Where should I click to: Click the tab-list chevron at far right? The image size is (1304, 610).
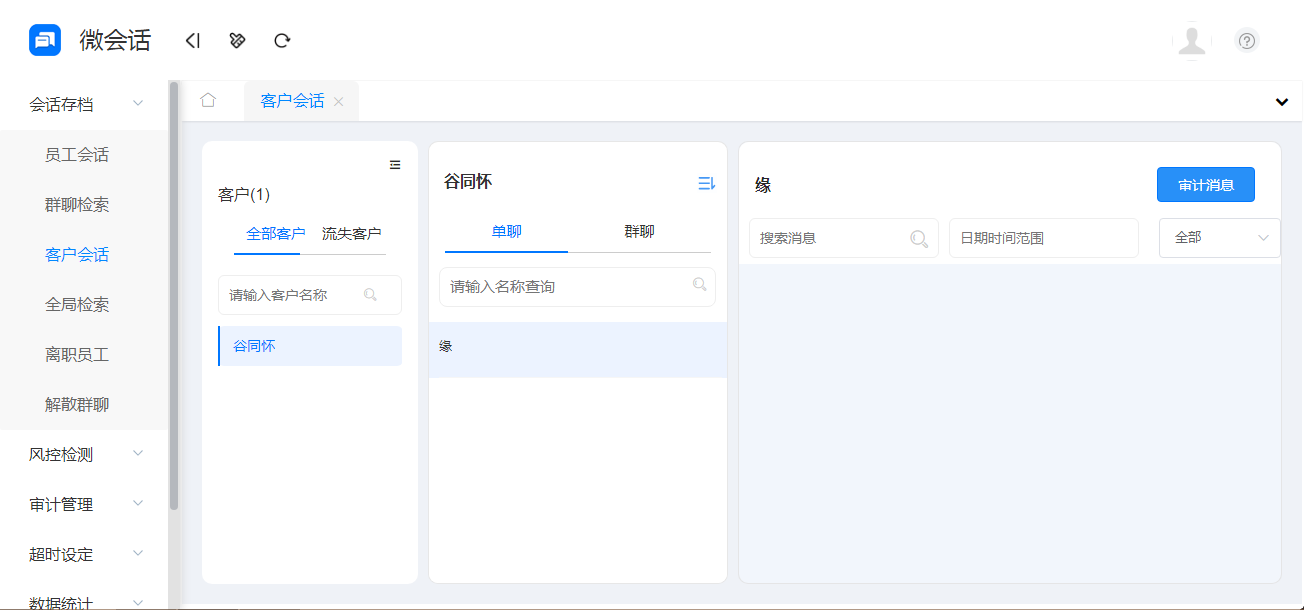click(x=1281, y=101)
